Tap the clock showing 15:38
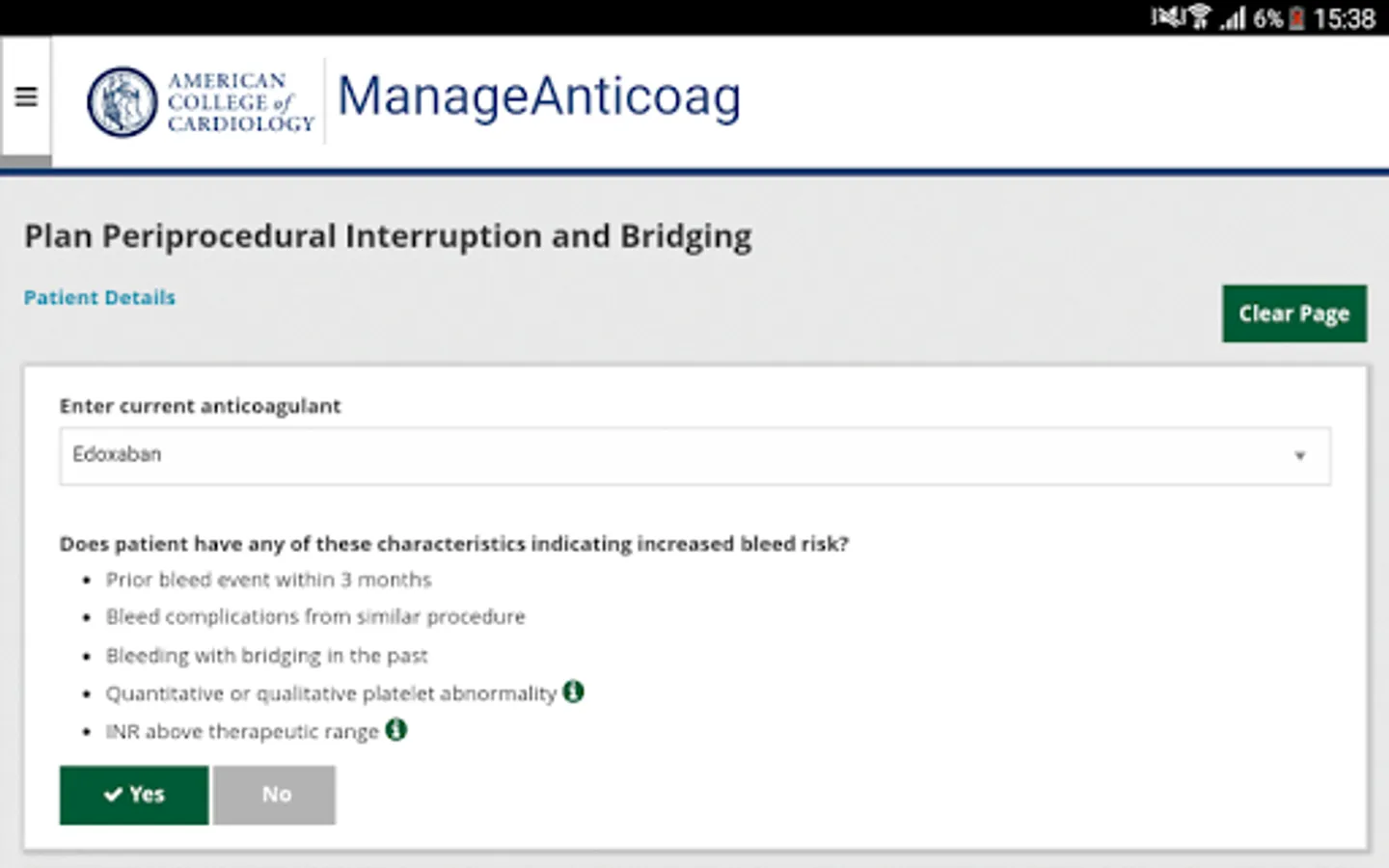 coord(1344,18)
